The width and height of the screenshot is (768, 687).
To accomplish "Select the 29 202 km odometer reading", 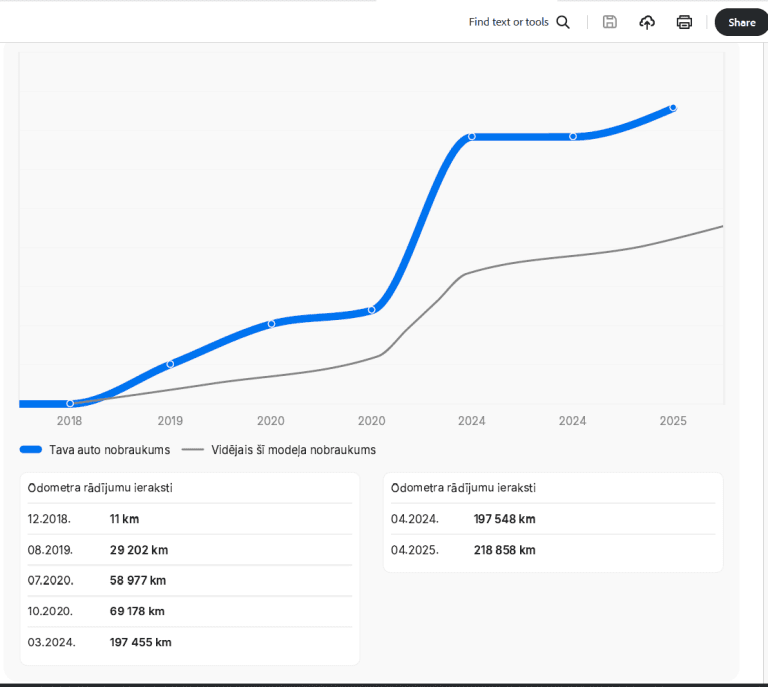I will [x=139, y=550].
